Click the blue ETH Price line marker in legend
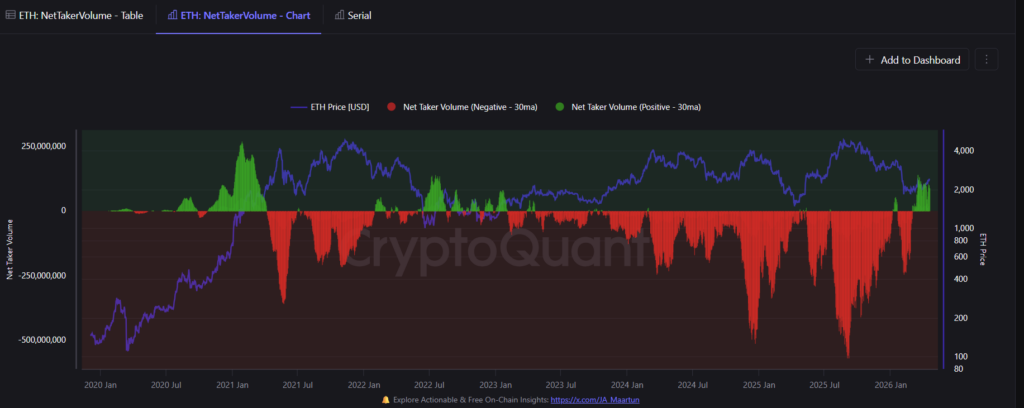The height and width of the screenshot is (408, 1024). click(300, 106)
